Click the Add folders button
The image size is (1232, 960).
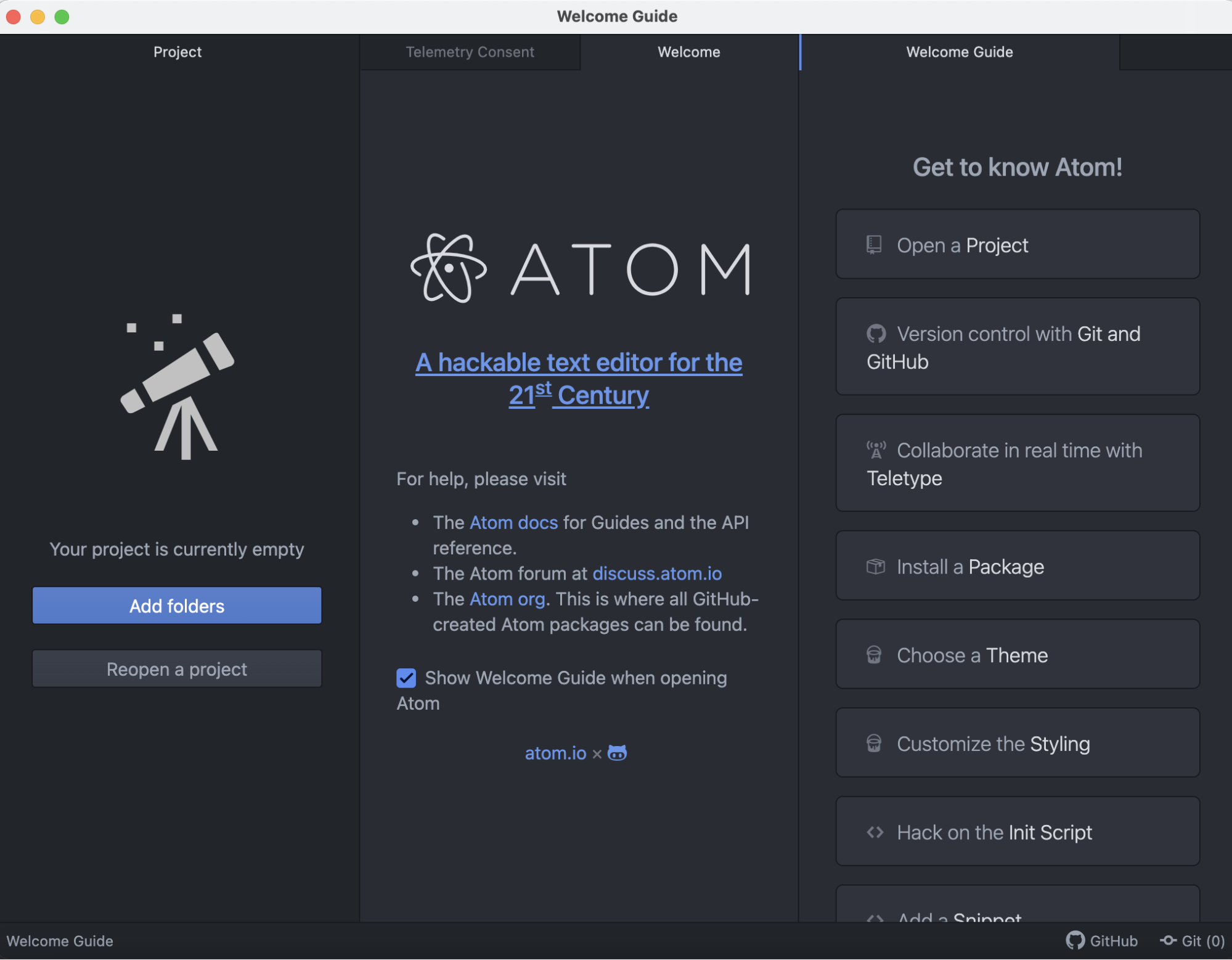(x=177, y=605)
